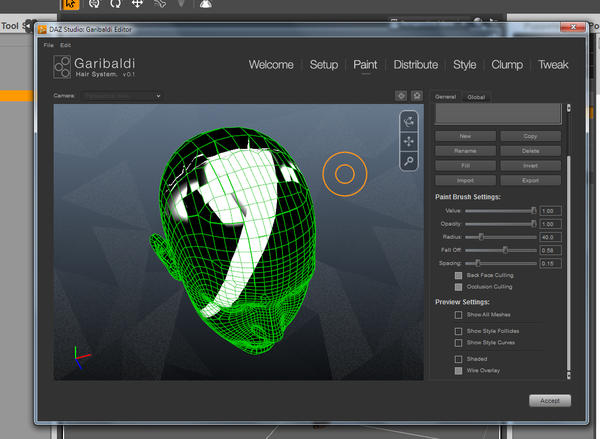Enable Show All Meshes
The width and height of the screenshot is (600, 439).
click(458, 315)
